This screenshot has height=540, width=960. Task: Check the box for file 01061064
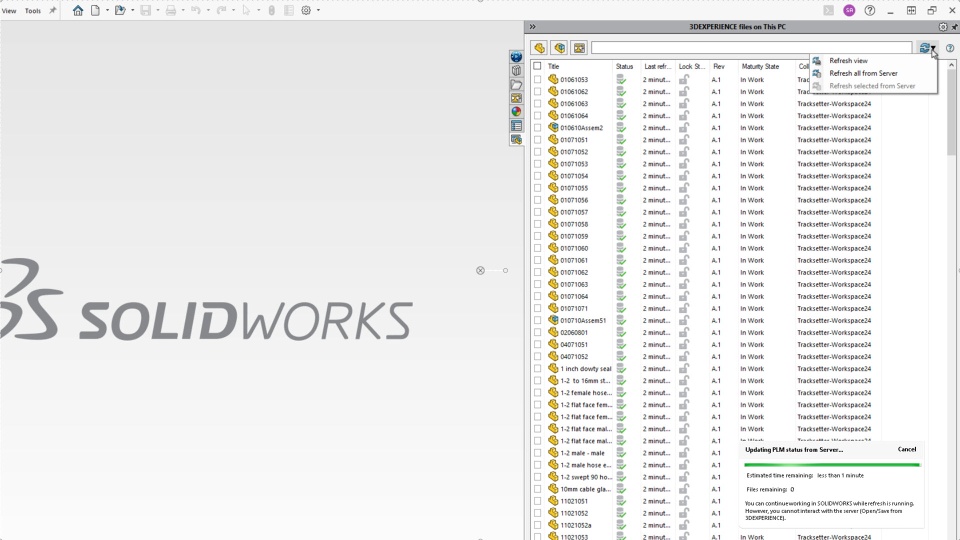[538, 116]
